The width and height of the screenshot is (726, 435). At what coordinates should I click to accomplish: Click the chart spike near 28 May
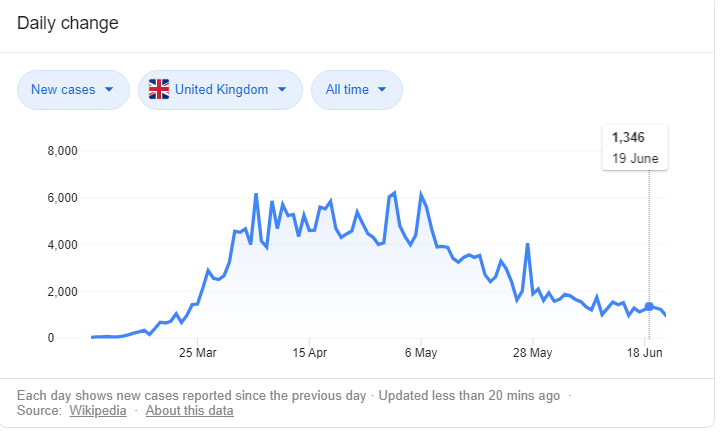click(x=527, y=245)
